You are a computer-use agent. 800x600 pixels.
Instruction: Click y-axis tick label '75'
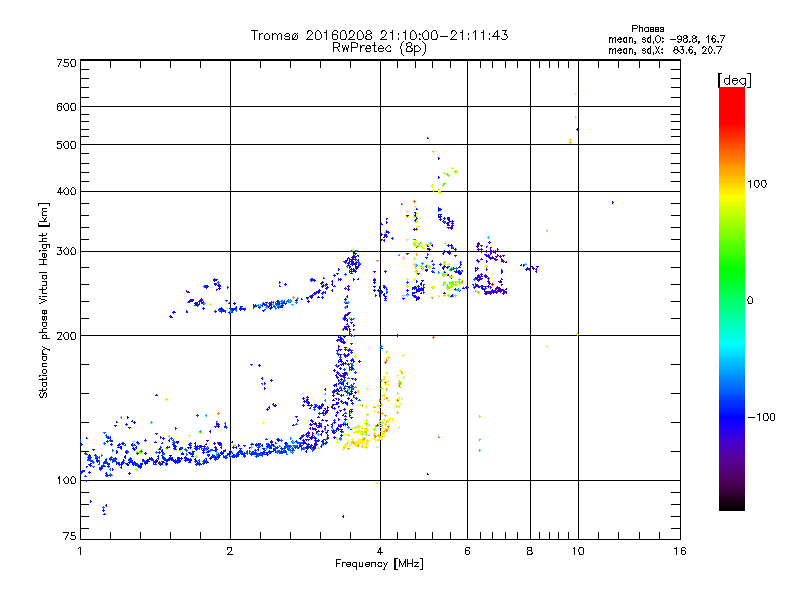(70, 536)
